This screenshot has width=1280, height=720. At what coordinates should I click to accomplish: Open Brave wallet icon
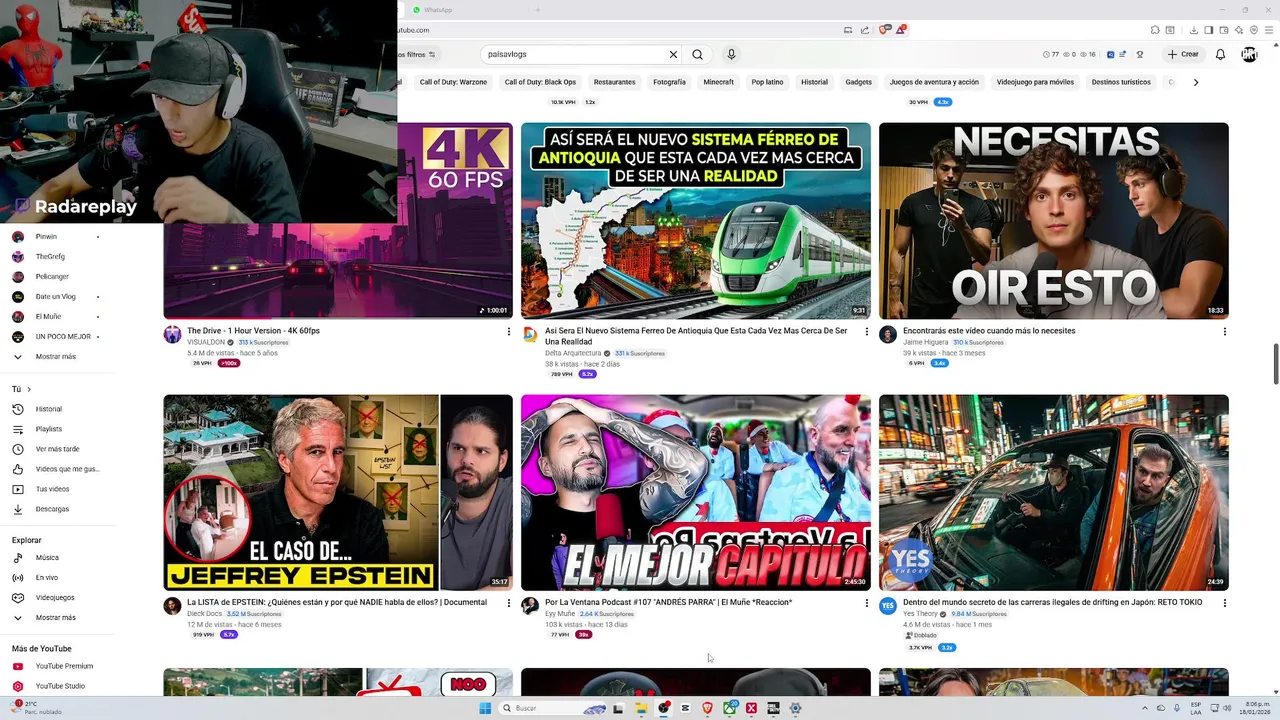tap(1223, 30)
